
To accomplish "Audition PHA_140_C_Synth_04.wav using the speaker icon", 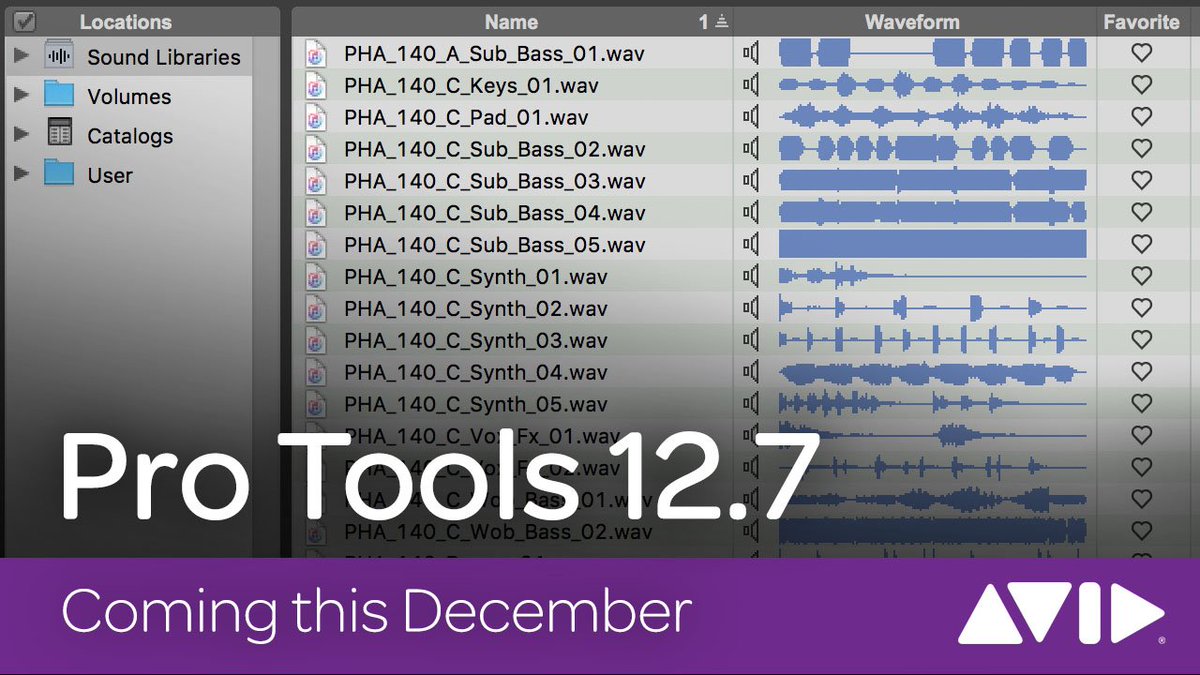I will coord(751,372).
